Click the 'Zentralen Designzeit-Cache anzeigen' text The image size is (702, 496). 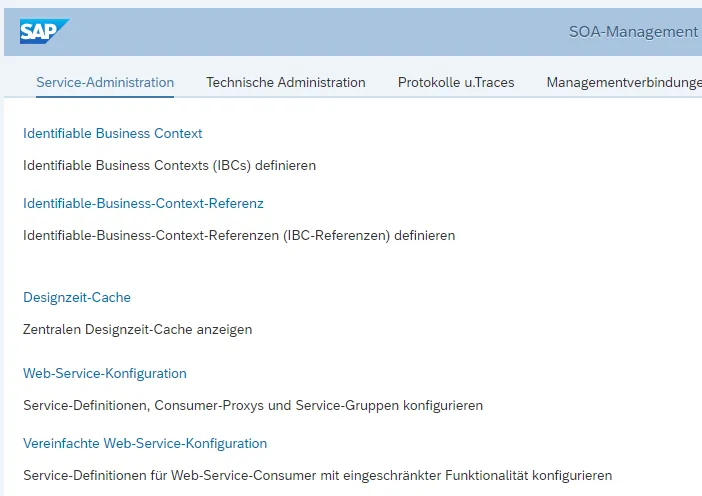coord(137,328)
